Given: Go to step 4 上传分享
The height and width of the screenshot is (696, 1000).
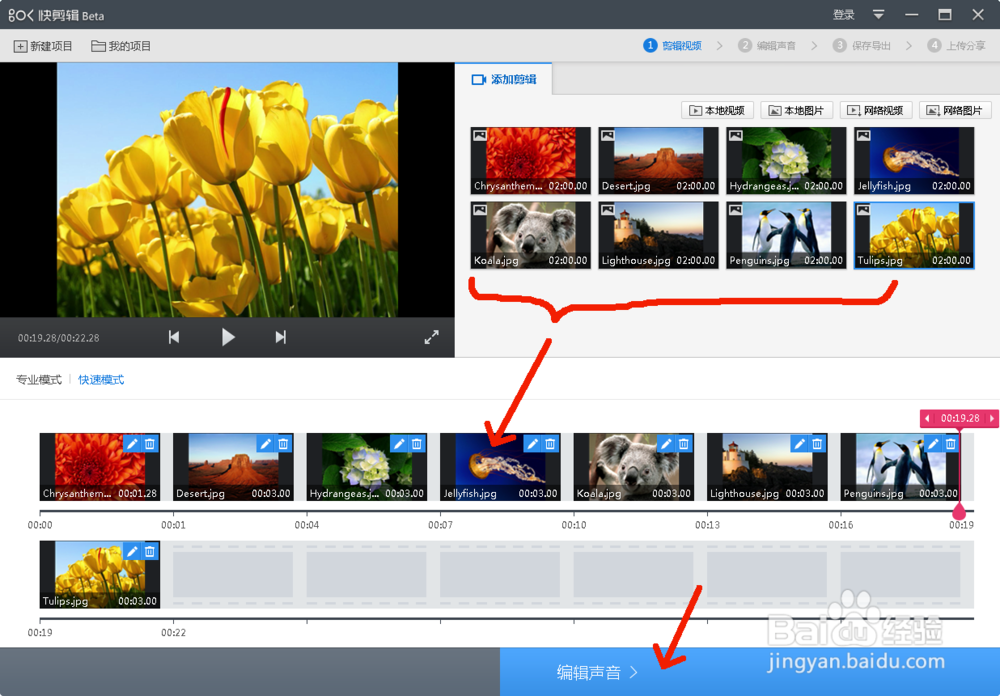Looking at the screenshot, I should click(x=957, y=45).
